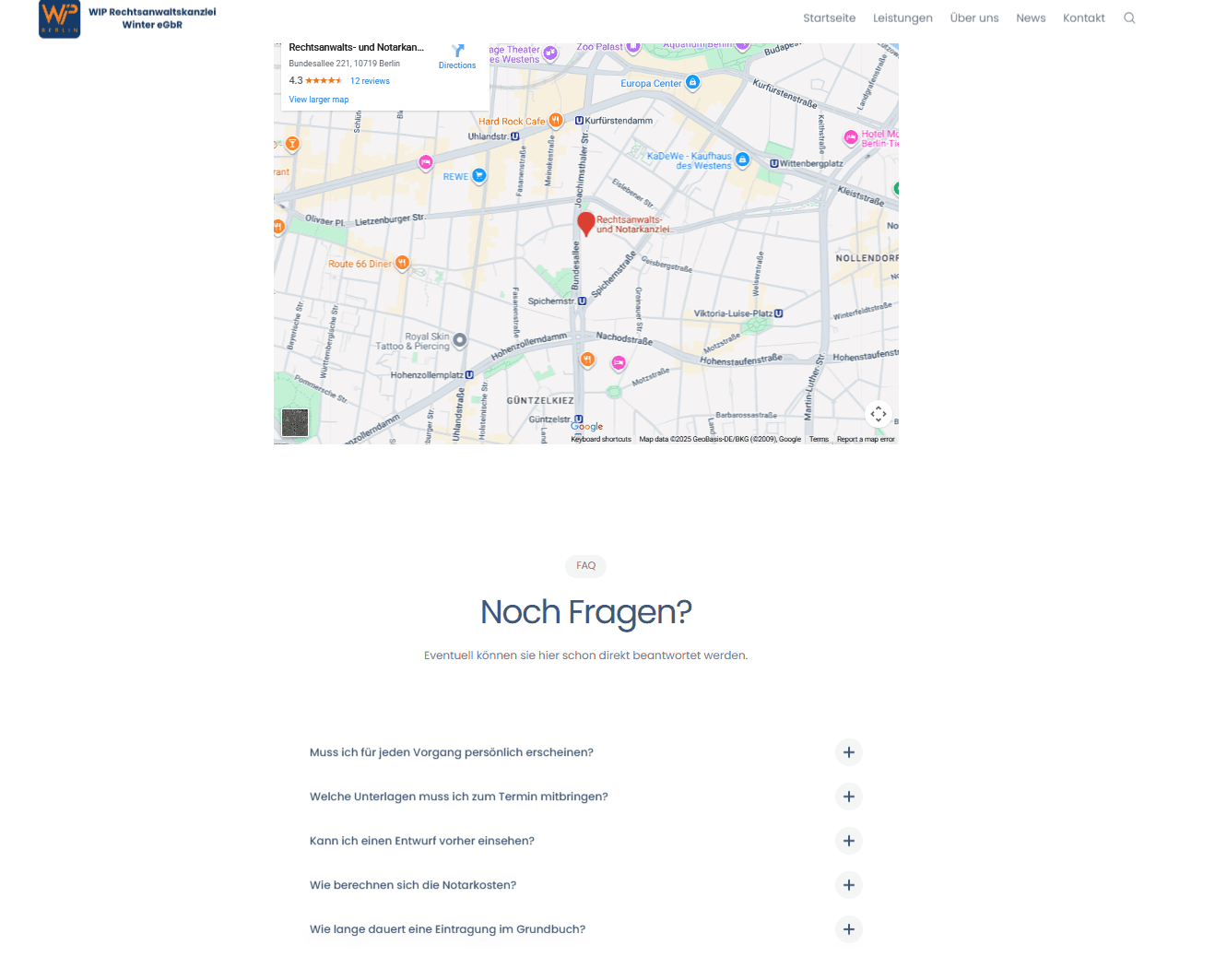
Task: Click the Hard Rock Cafe restaurant marker
Action: (x=556, y=121)
